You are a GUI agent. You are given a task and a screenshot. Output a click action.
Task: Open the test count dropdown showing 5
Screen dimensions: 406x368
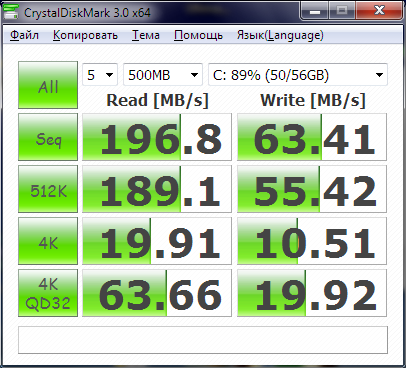(x=100, y=75)
